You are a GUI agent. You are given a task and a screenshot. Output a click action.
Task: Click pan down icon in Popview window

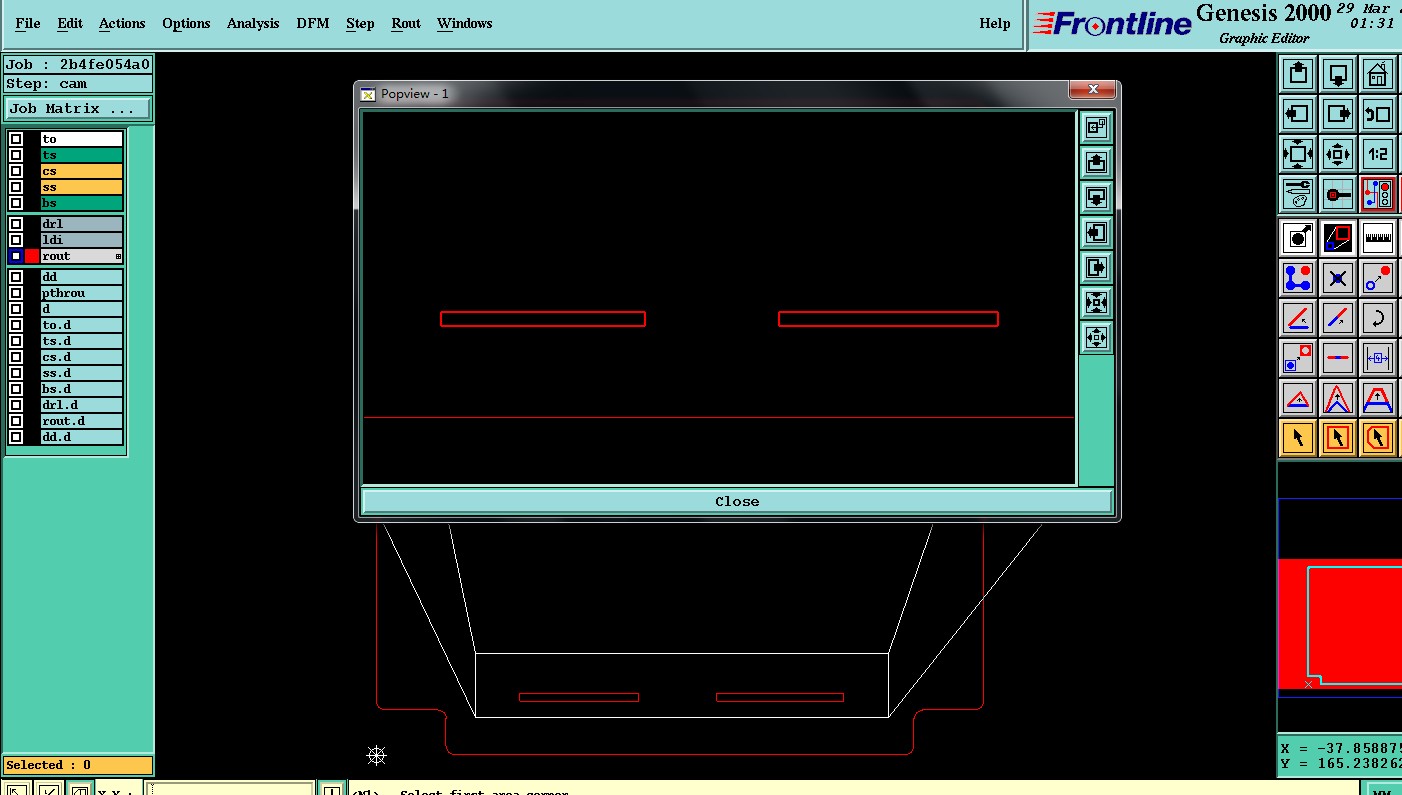(1096, 197)
